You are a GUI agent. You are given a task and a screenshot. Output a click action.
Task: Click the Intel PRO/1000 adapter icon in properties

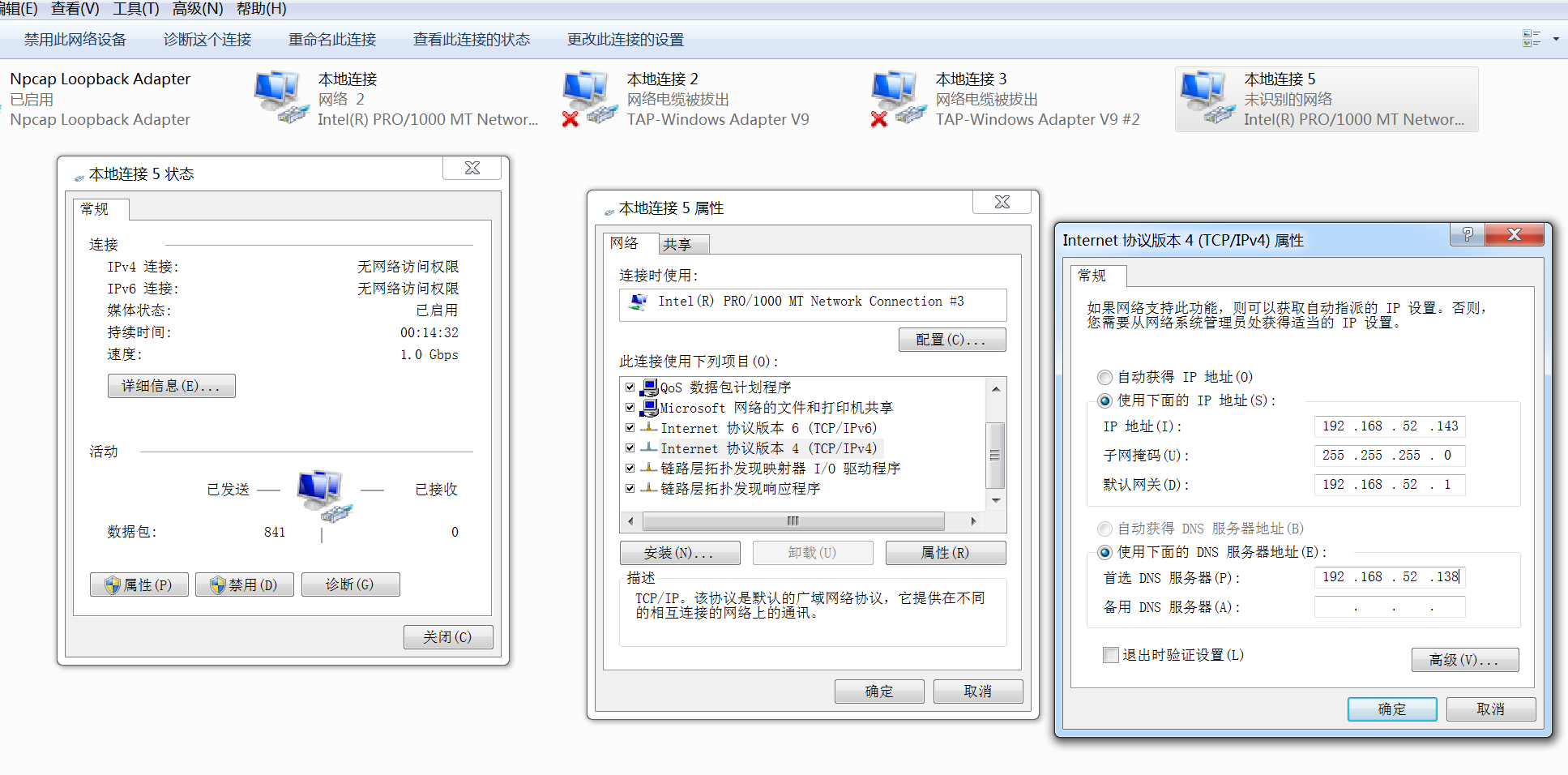(x=639, y=302)
